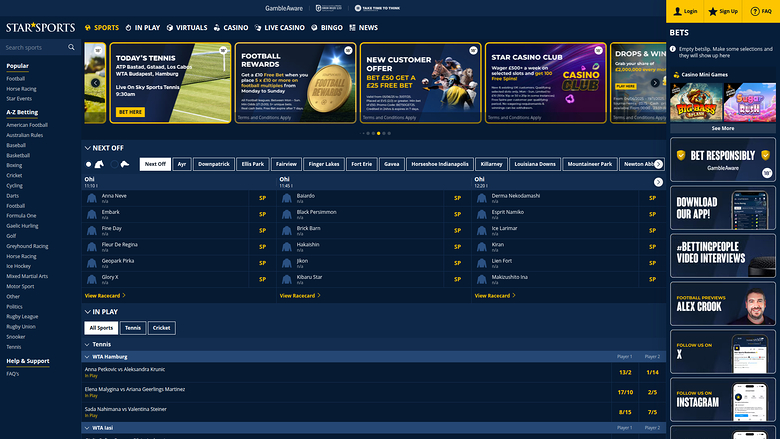Click the greyhound head icon
This screenshot has height=439, width=780.
tap(125, 164)
